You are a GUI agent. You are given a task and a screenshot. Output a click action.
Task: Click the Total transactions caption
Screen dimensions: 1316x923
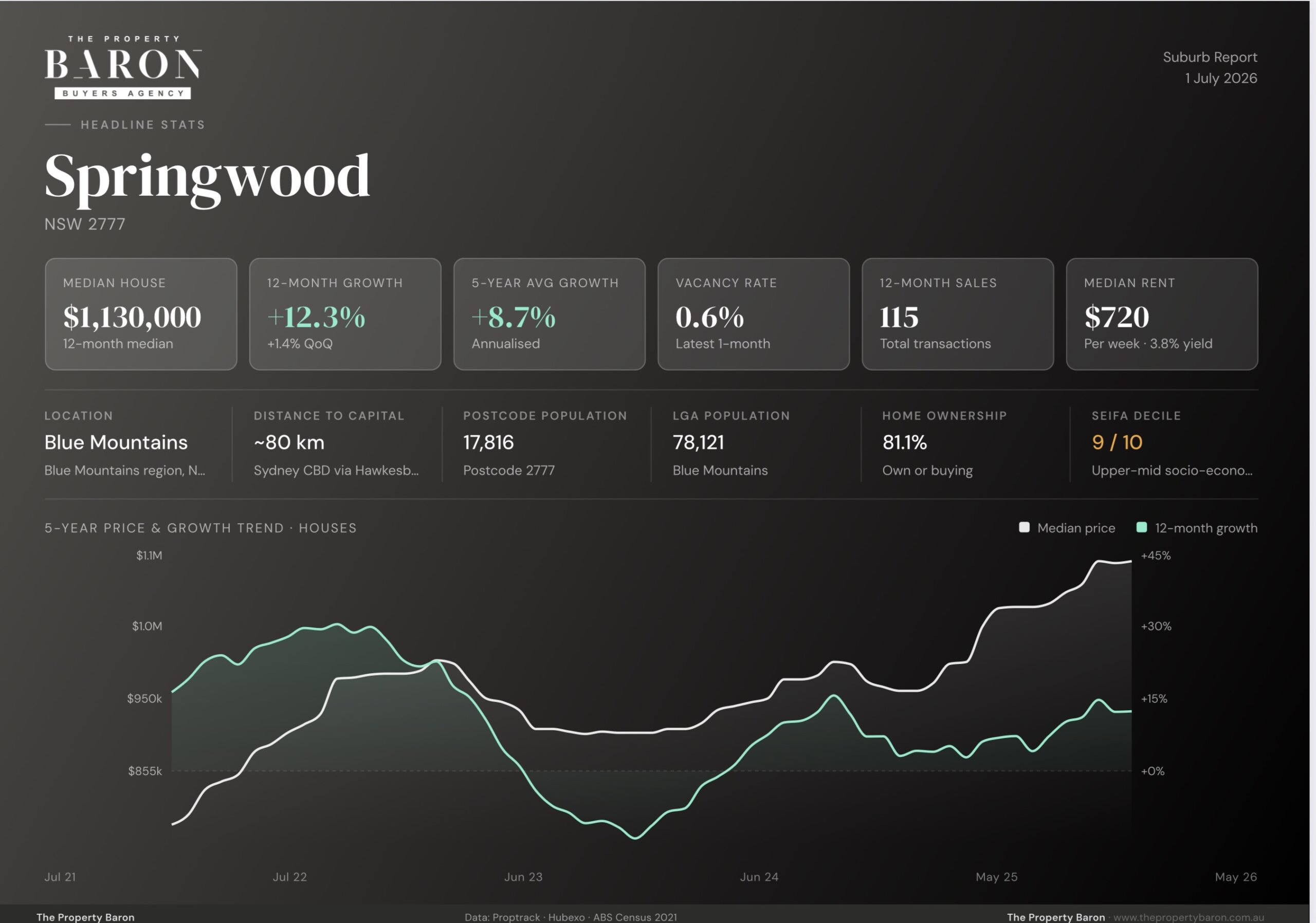click(x=936, y=344)
